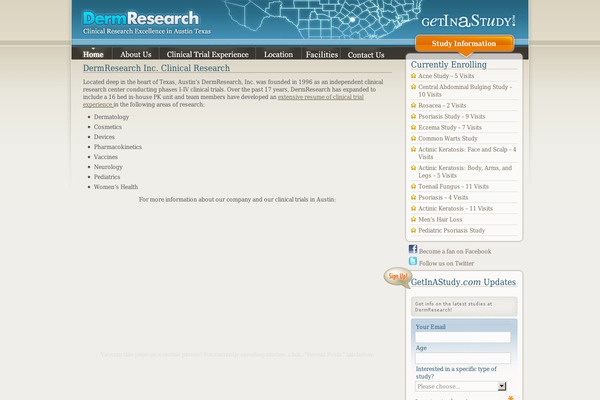
Task: Open Central Abdominal Bulging Study link
Action: pyautogui.click(x=465, y=91)
